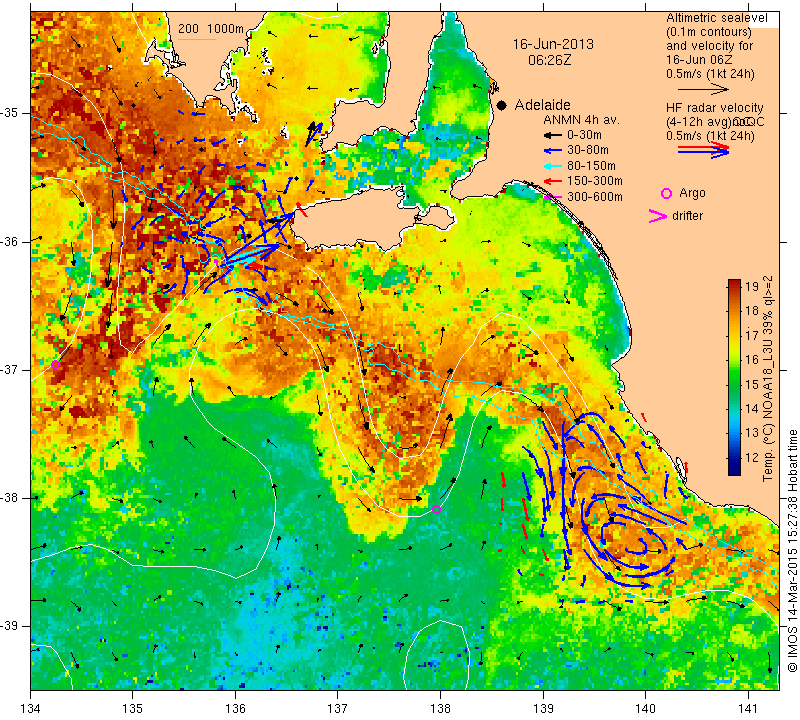Click the 80-150m depth label
800x720 pixels.
coord(591,166)
